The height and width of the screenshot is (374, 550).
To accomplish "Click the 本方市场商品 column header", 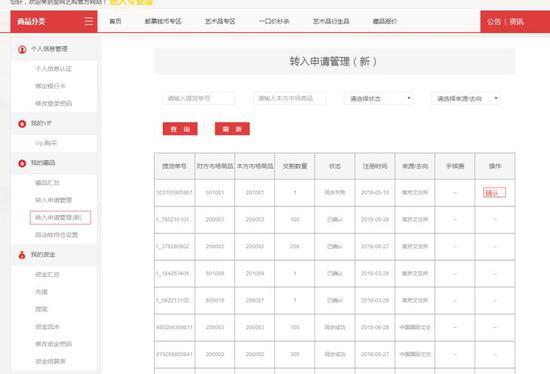I will (255, 166).
